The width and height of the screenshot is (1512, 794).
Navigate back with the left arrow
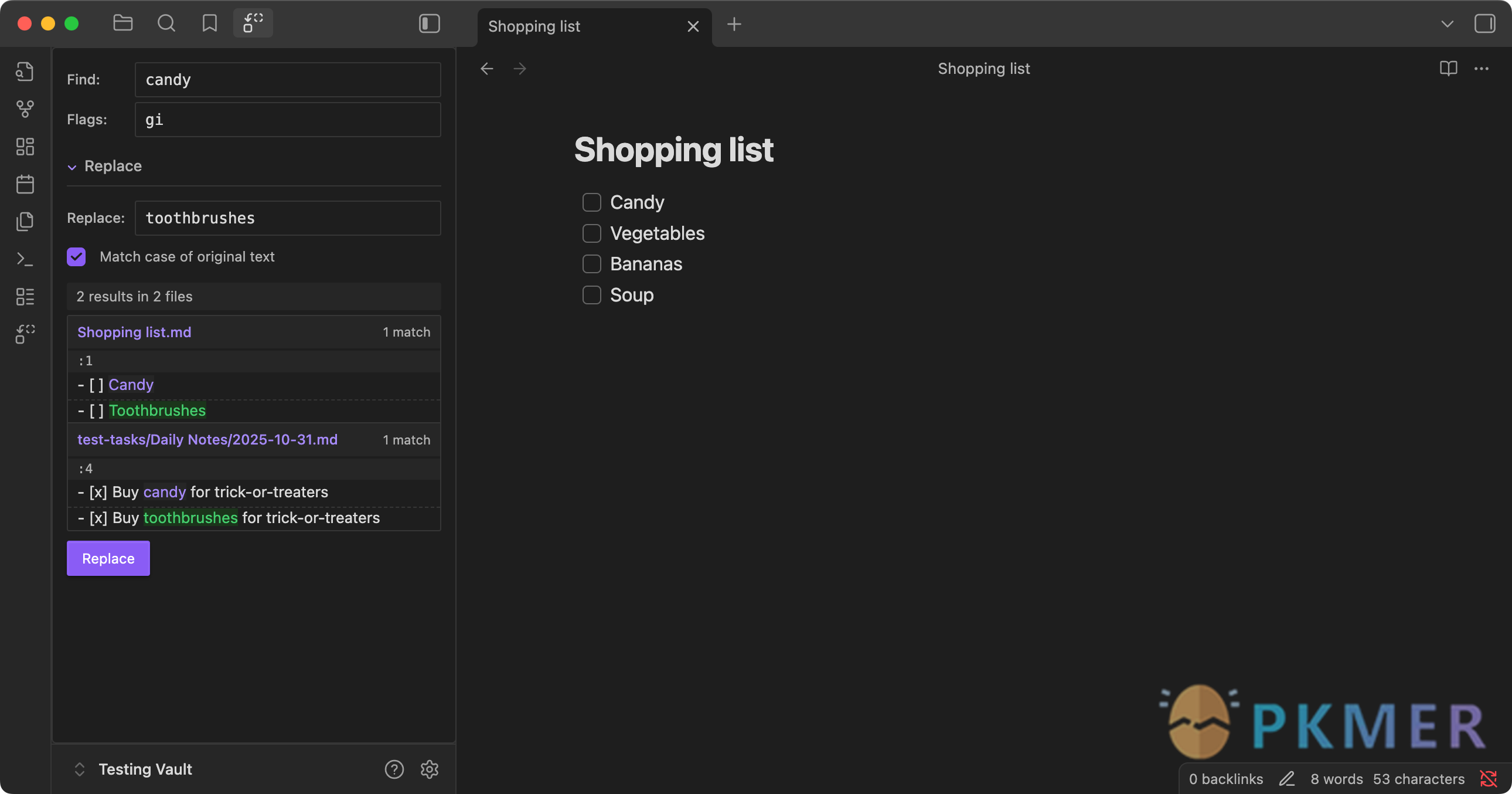(x=486, y=69)
